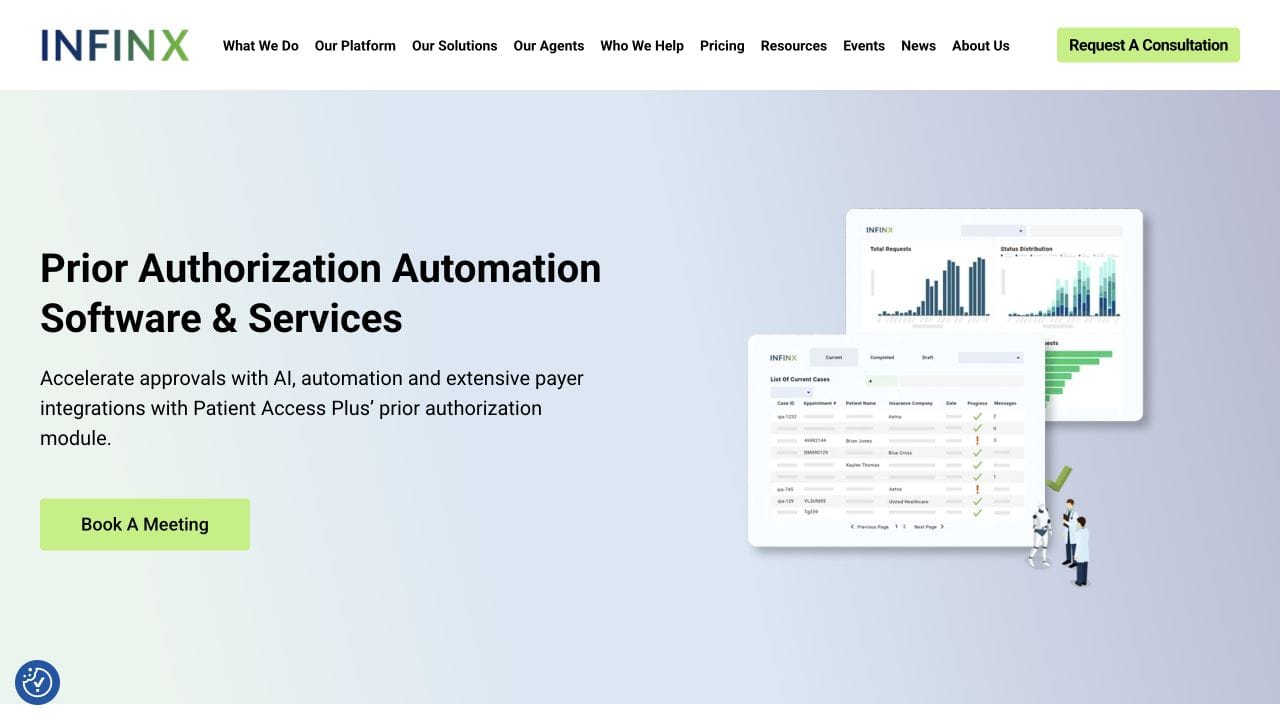
Task: Open the Our Platform menu
Action: point(355,46)
